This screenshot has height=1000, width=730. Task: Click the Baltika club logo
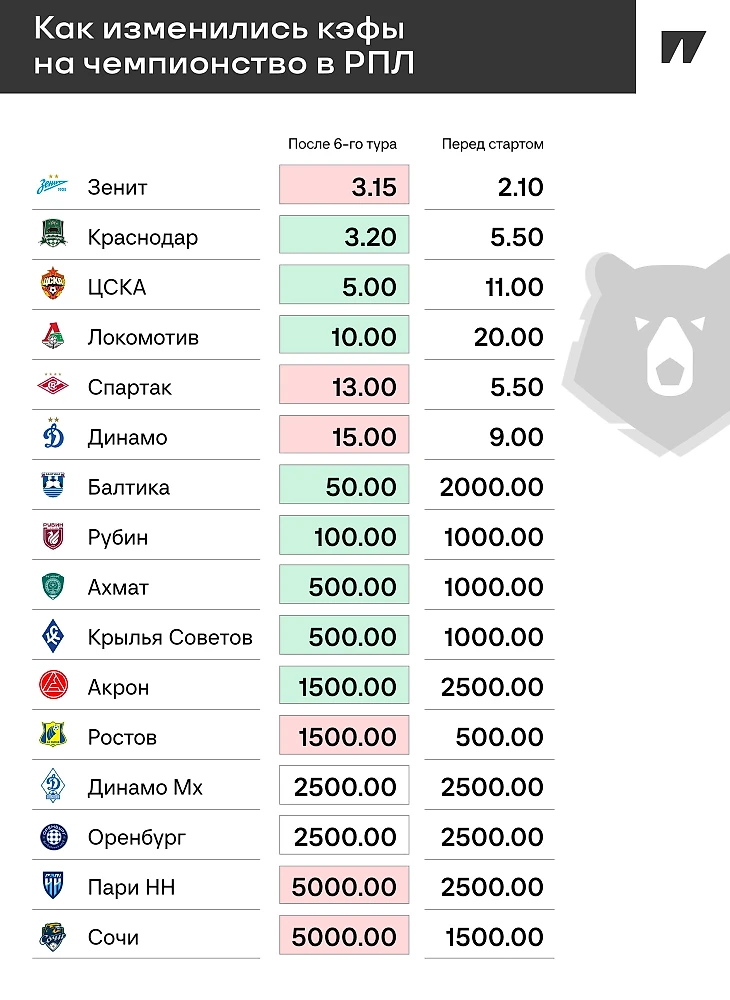[x=53, y=486]
